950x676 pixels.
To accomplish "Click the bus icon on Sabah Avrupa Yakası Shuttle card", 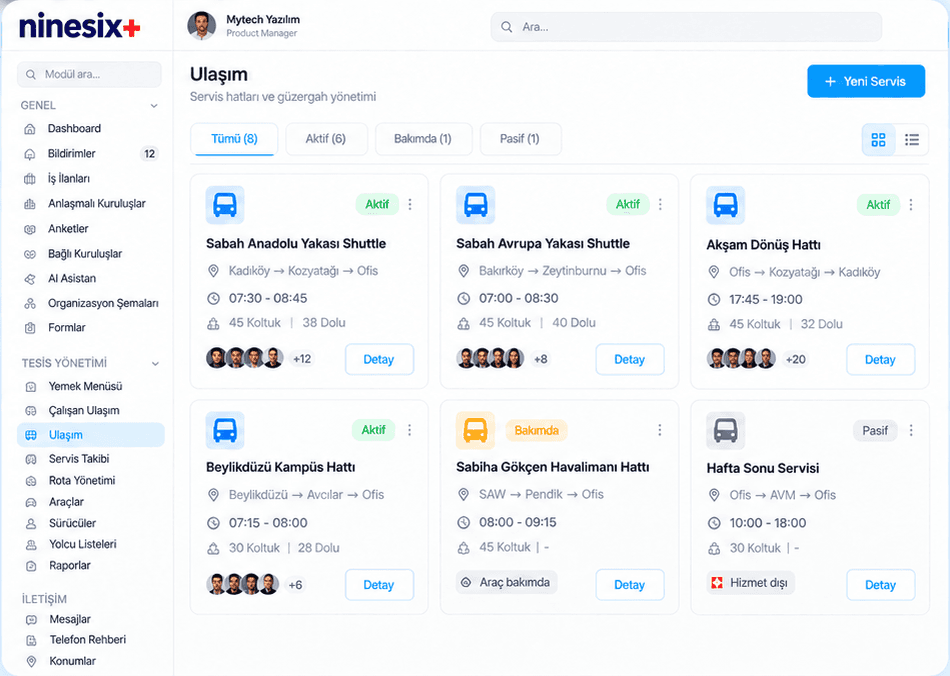I will [x=476, y=205].
